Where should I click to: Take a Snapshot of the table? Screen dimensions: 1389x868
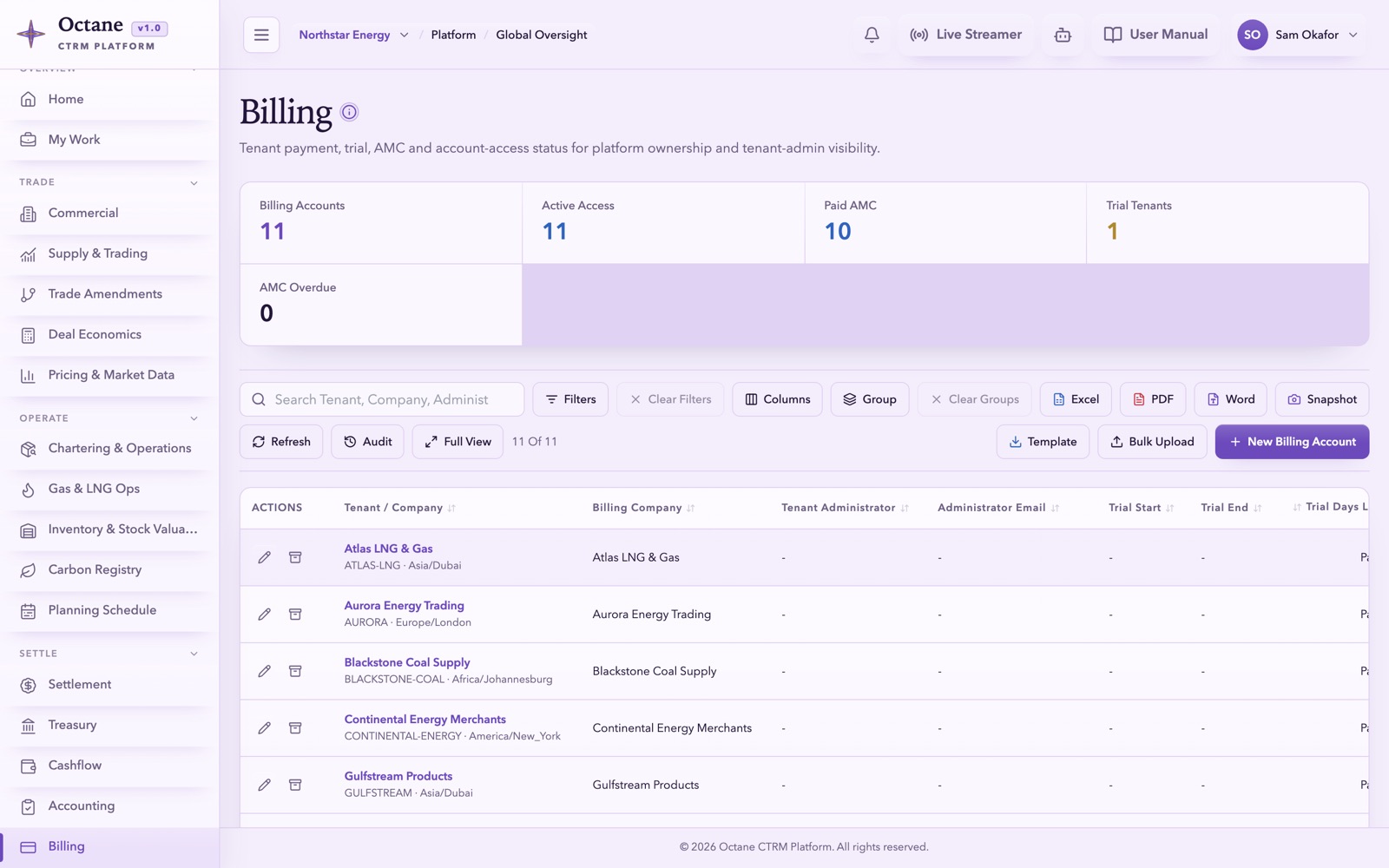point(1322,399)
